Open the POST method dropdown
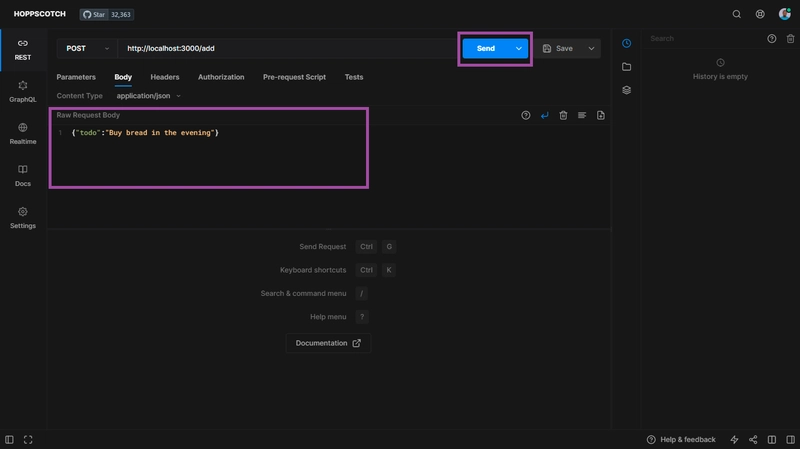 click(87, 48)
